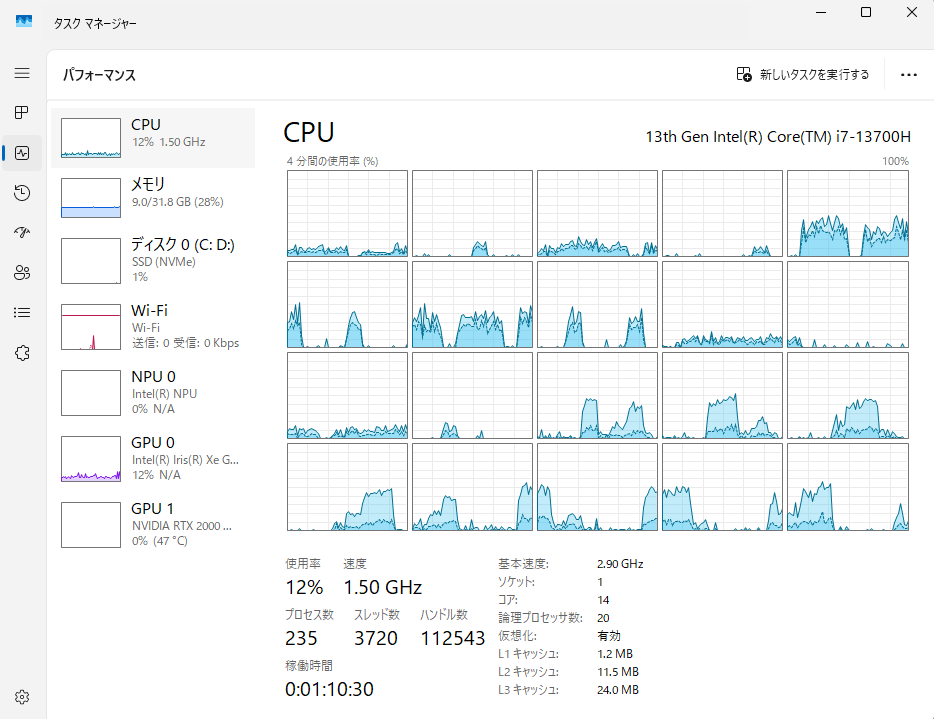Click the L3 cache value 24.0 MB
This screenshot has height=719, width=934.
coord(618,690)
